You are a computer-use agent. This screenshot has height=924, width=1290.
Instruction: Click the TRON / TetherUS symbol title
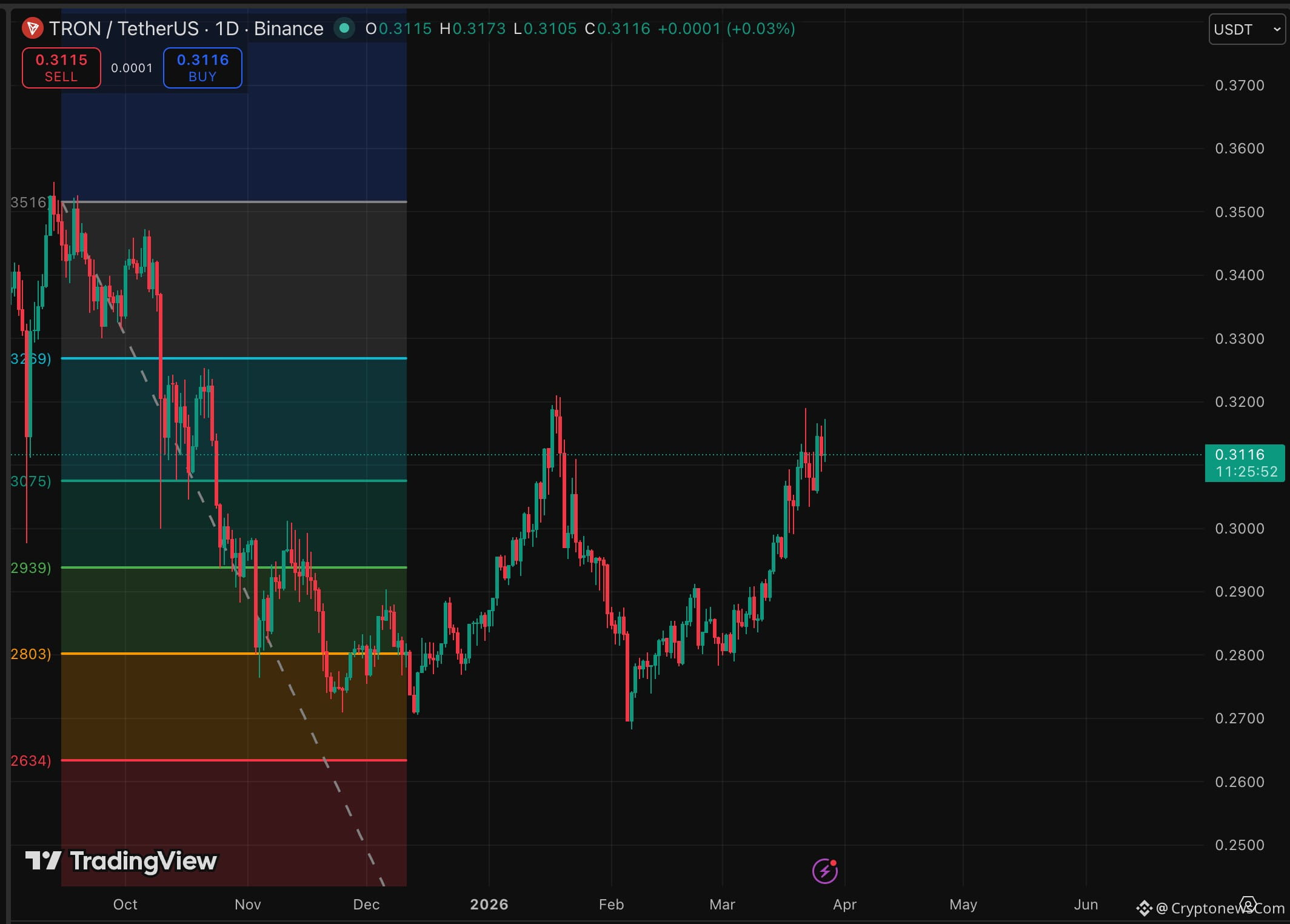click(124, 28)
